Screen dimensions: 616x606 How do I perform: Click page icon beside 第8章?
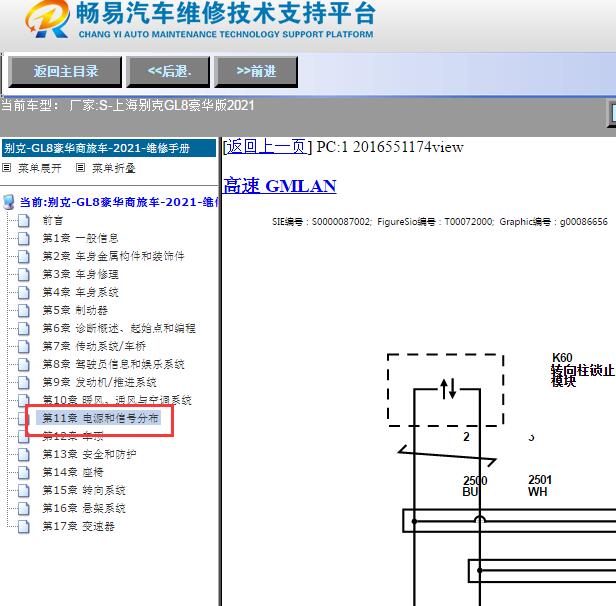point(24,365)
